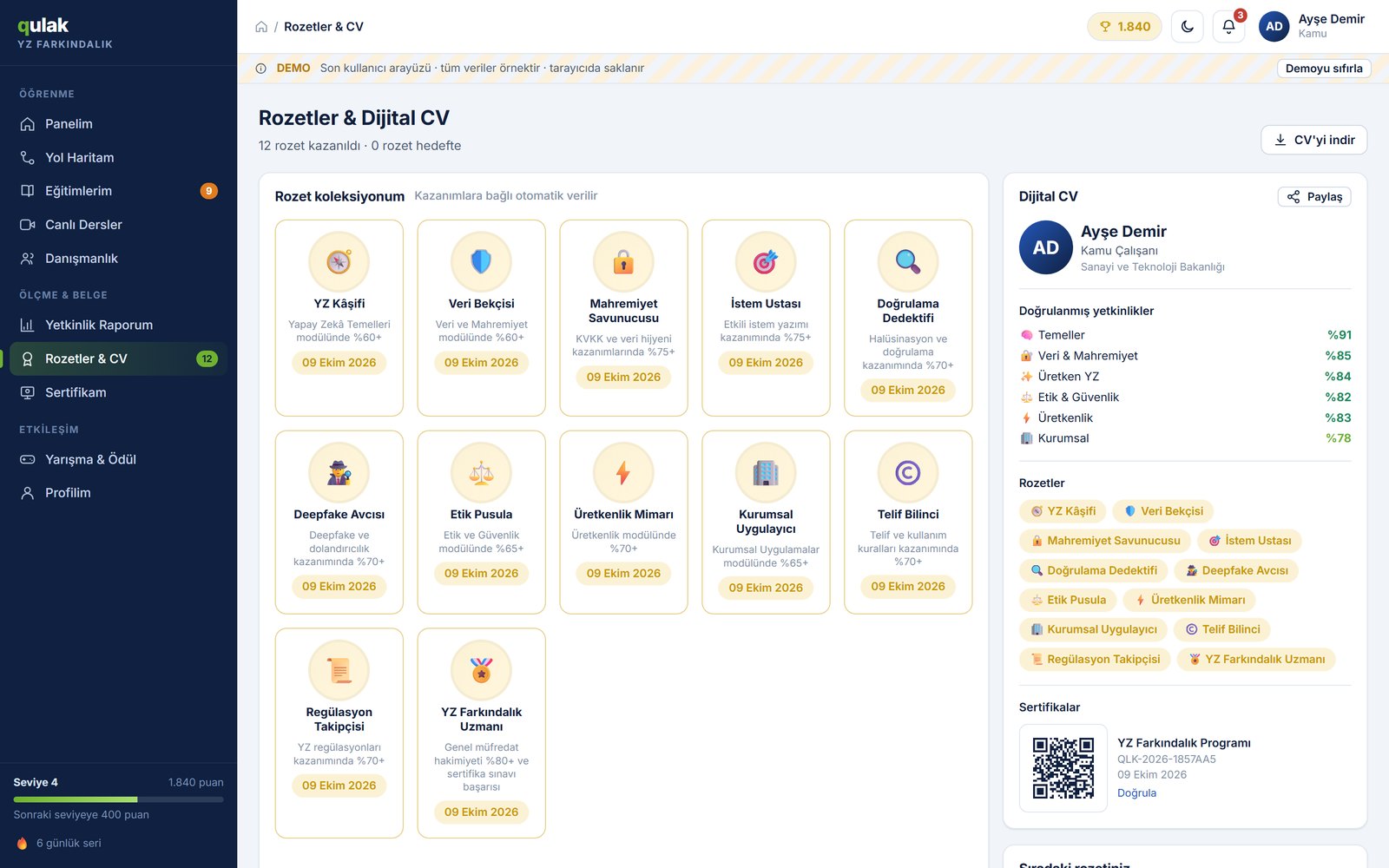Click the YZ Kâşifi compass badge icon
Viewport: 1389px width, 868px height.
click(x=339, y=261)
